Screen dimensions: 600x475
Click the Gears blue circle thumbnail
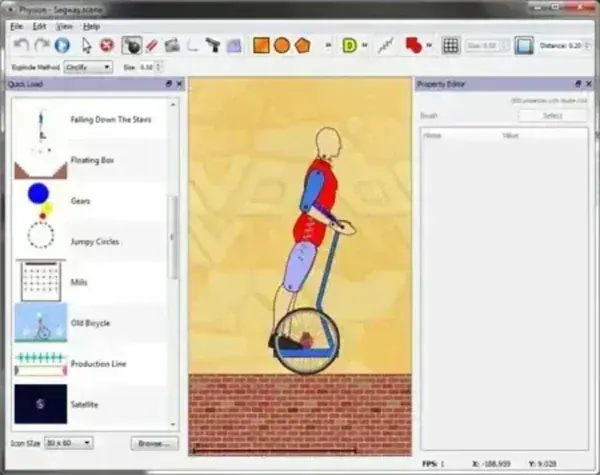pos(39,193)
